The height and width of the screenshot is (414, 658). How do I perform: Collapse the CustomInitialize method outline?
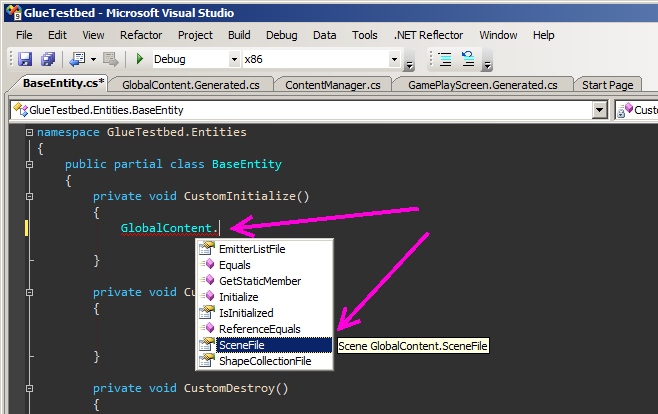click(29, 196)
